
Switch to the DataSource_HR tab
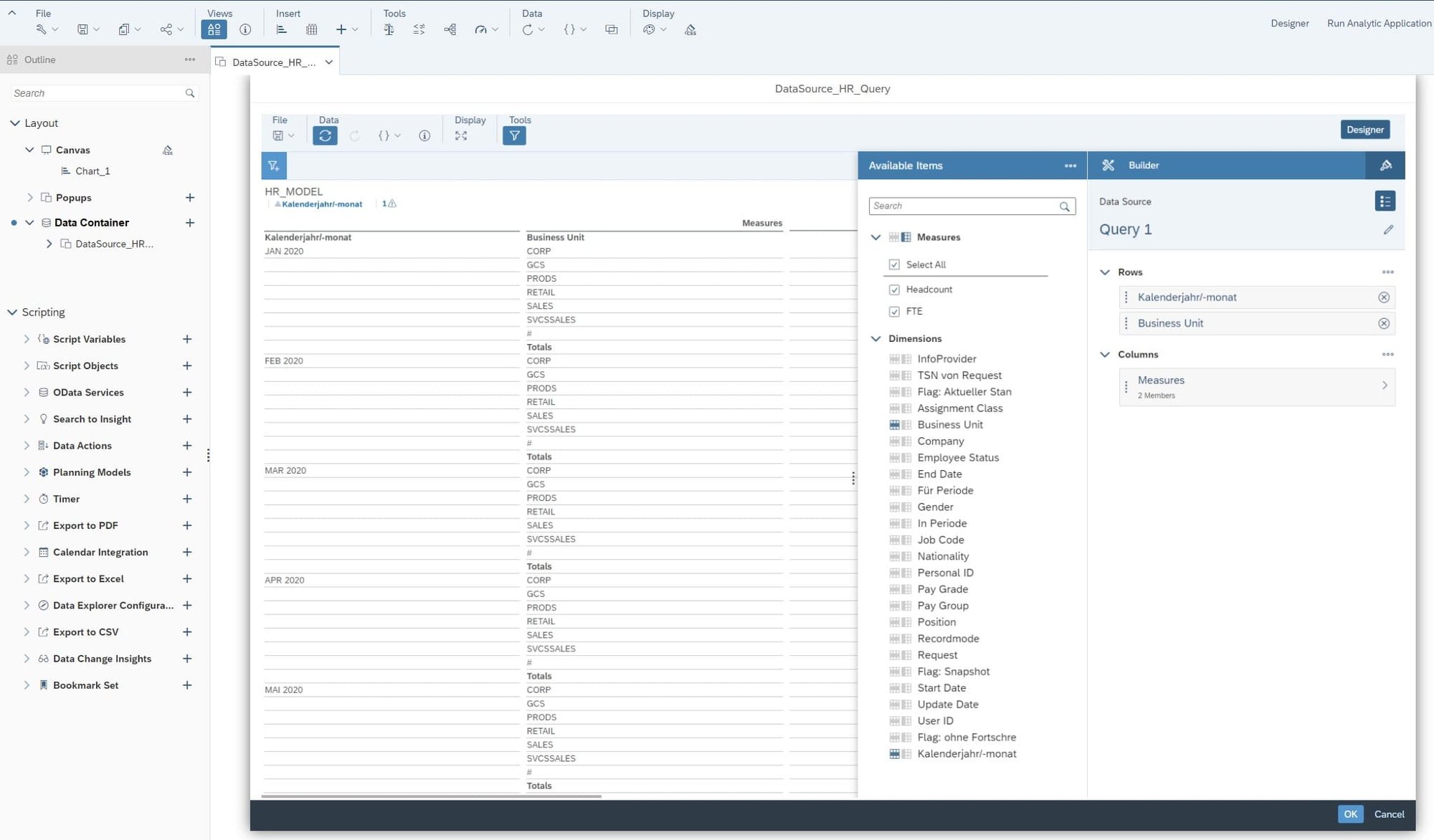272,62
